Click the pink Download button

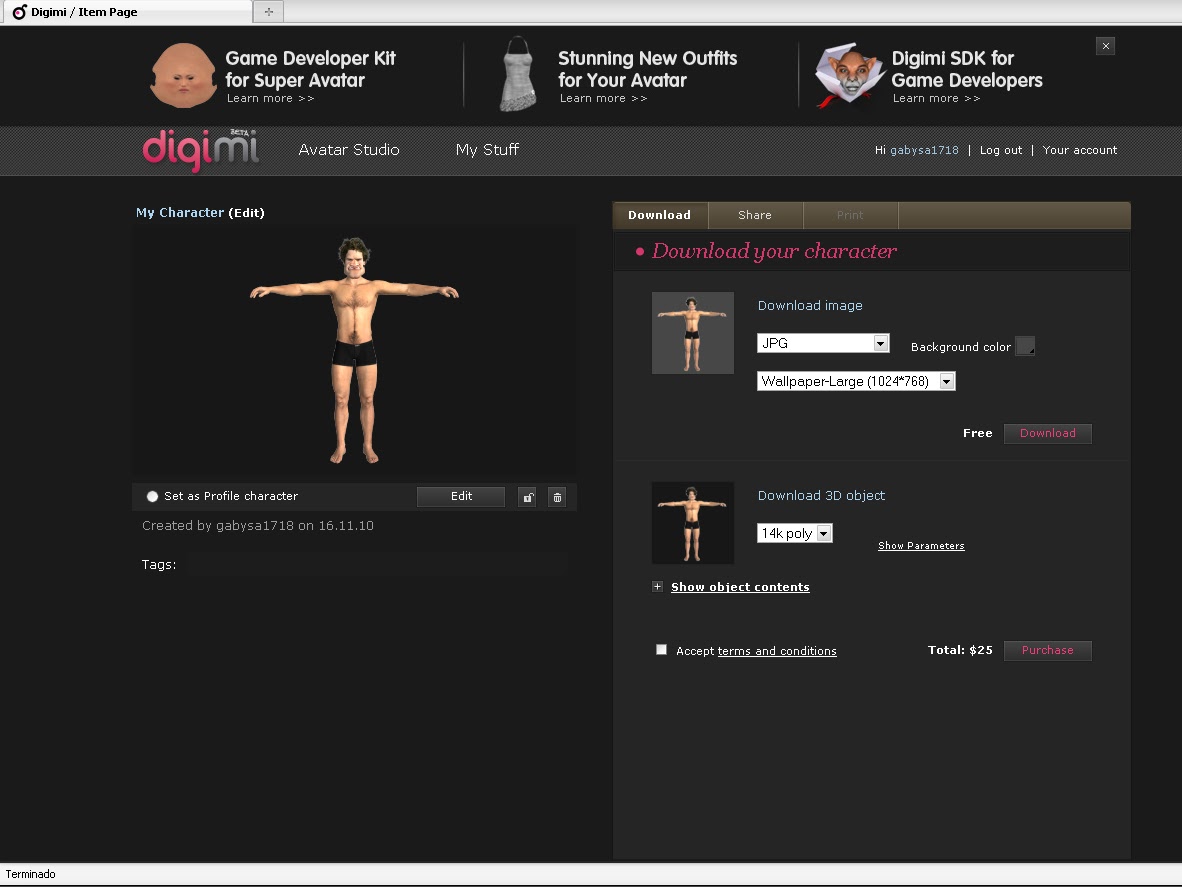1048,433
